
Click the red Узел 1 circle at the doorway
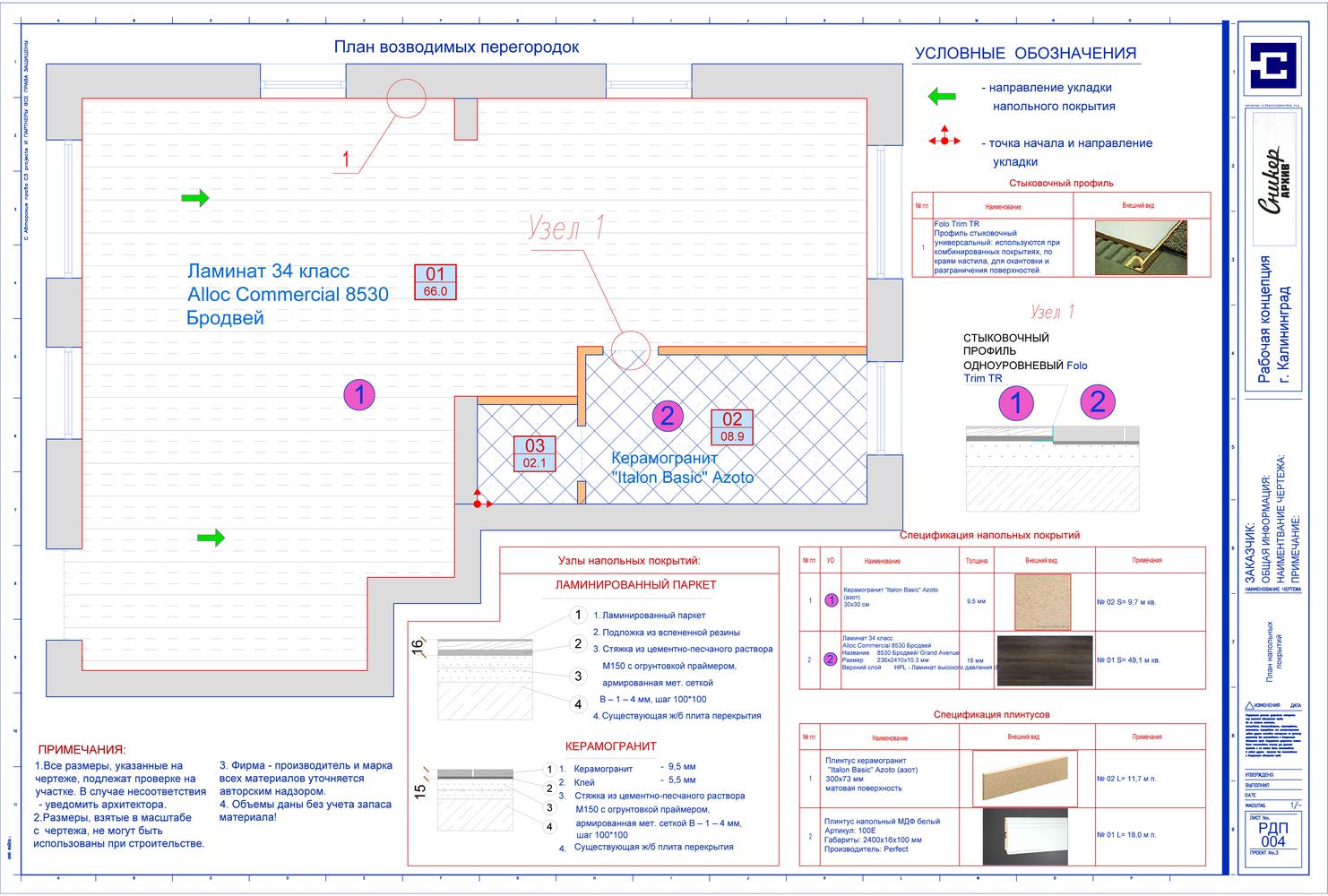click(x=629, y=349)
